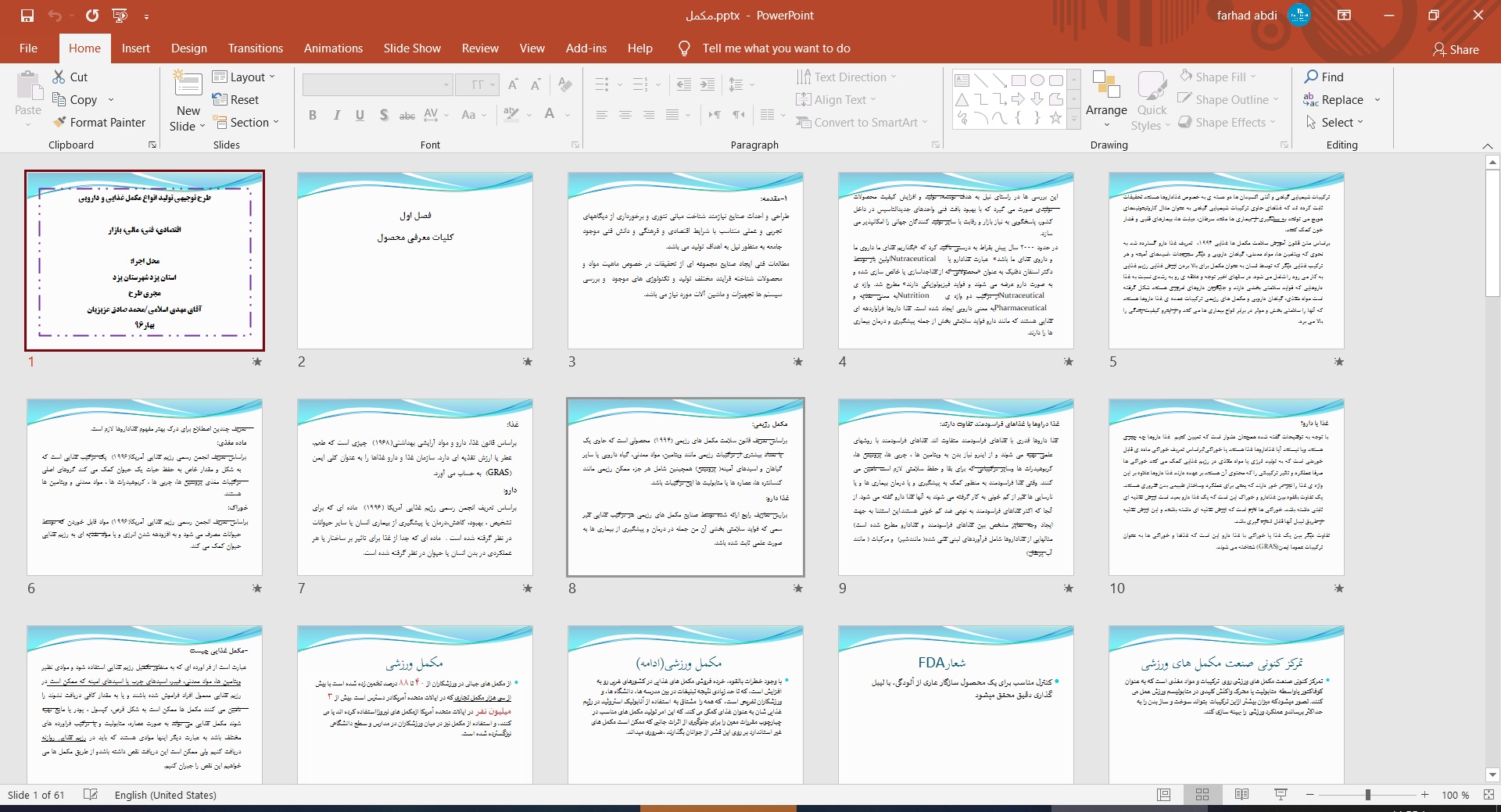
Task: Expand the Layout dropdown
Action: [x=244, y=77]
